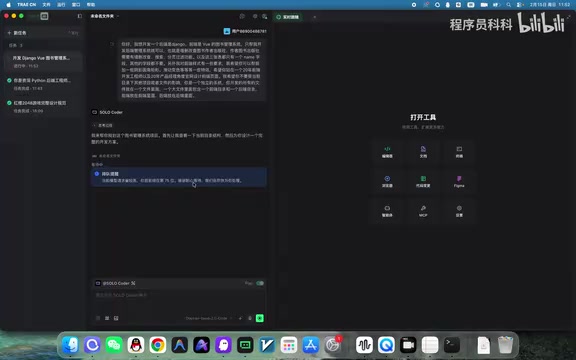Screen dimensions: 576x360
Task: Click the SOLO Coder avatar icon in chat
Action: coord(94,112)
